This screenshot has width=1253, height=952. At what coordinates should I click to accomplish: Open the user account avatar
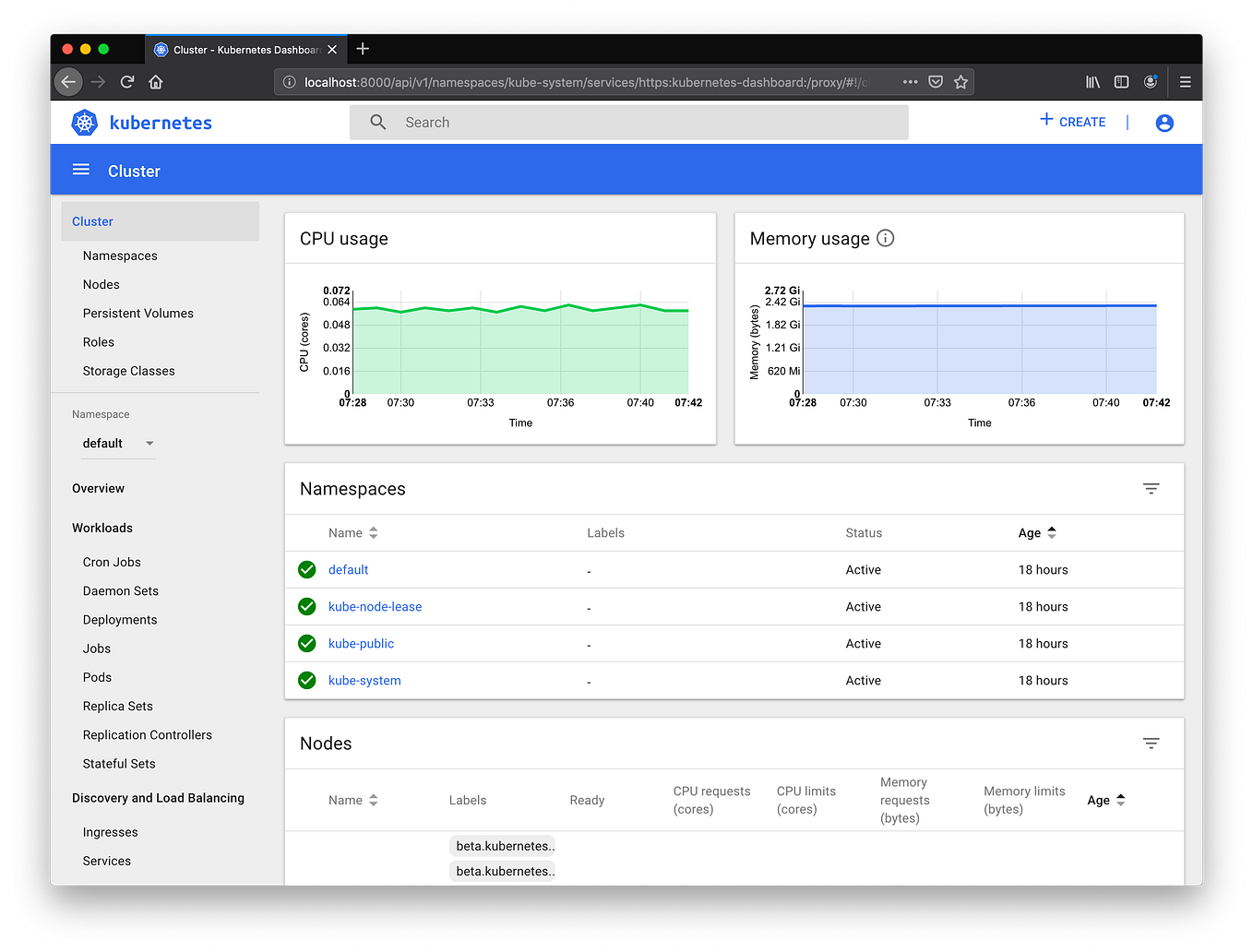(x=1163, y=122)
